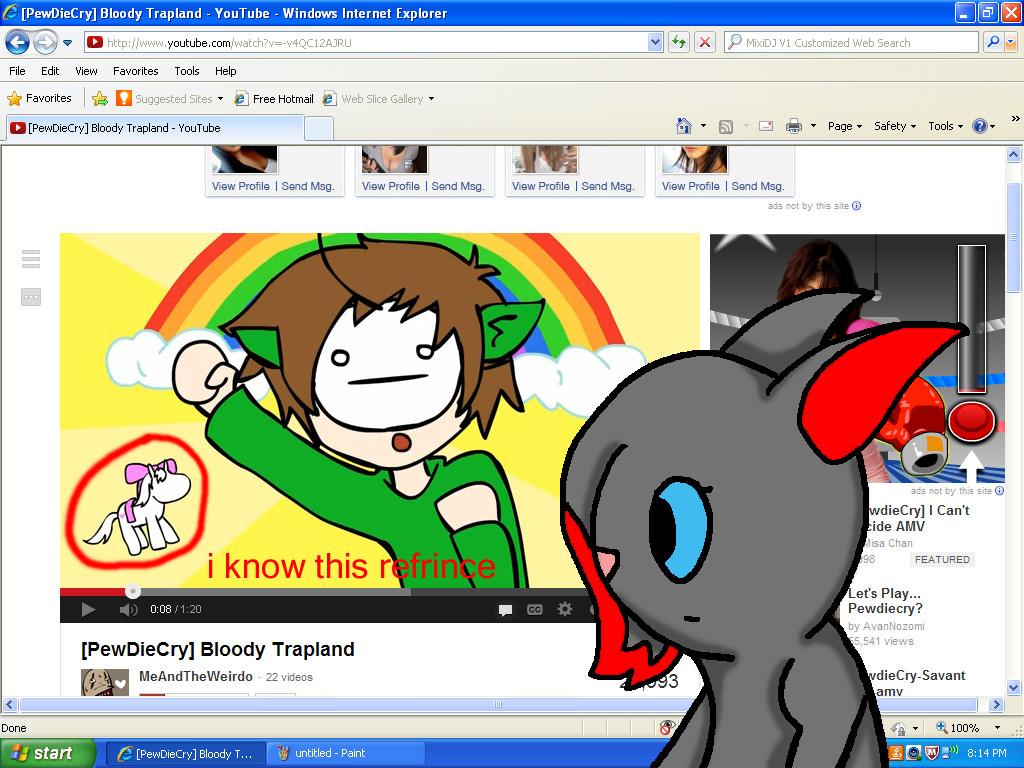
Task: Open the video player settings gear
Action: (x=565, y=609)
